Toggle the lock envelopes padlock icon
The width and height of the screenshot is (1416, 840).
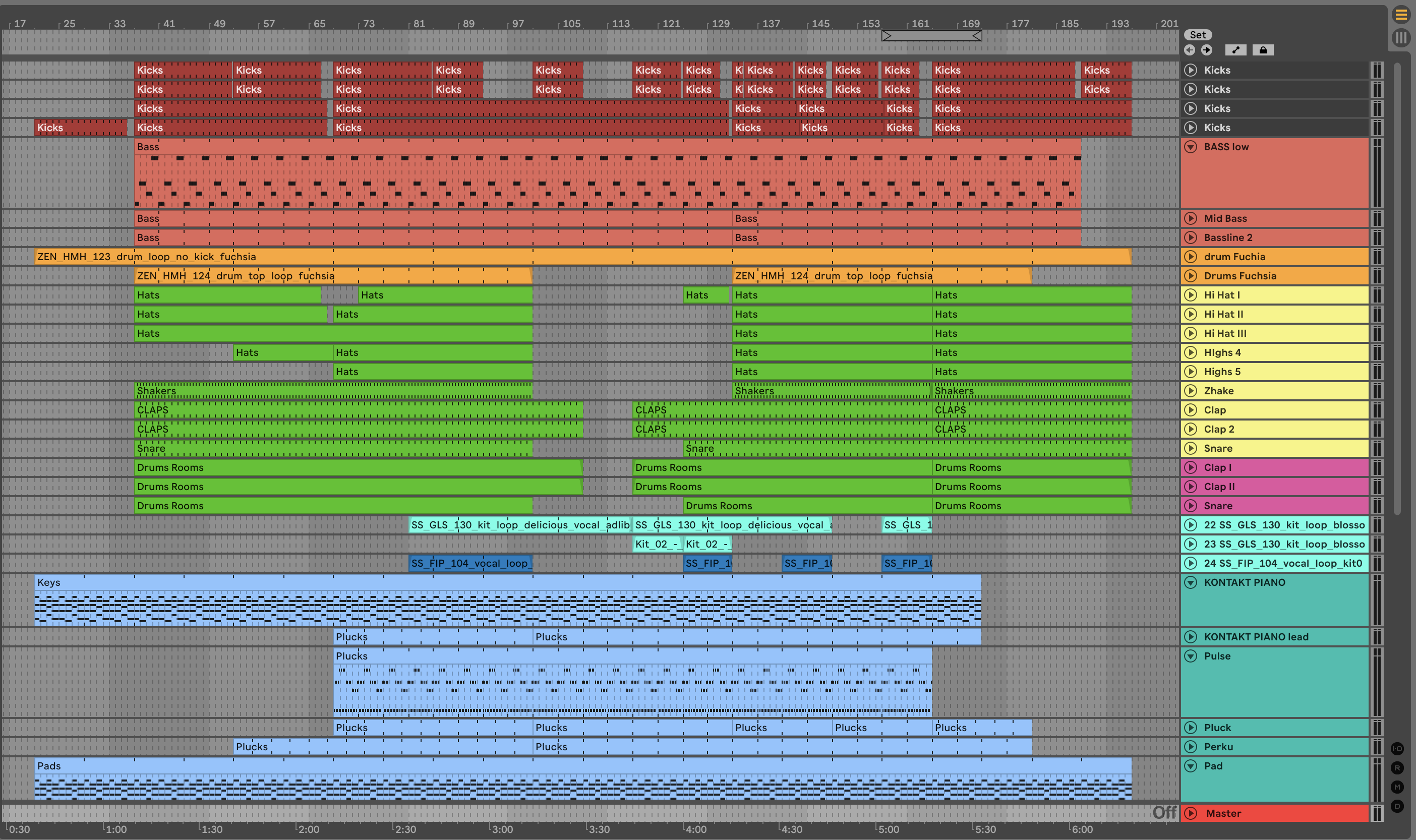(1263, 50)
